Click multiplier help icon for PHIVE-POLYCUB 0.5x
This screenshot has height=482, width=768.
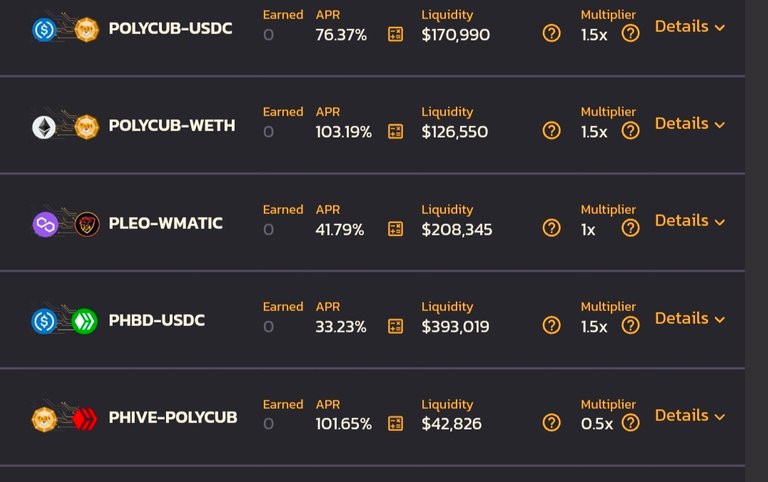pos(630,422)
